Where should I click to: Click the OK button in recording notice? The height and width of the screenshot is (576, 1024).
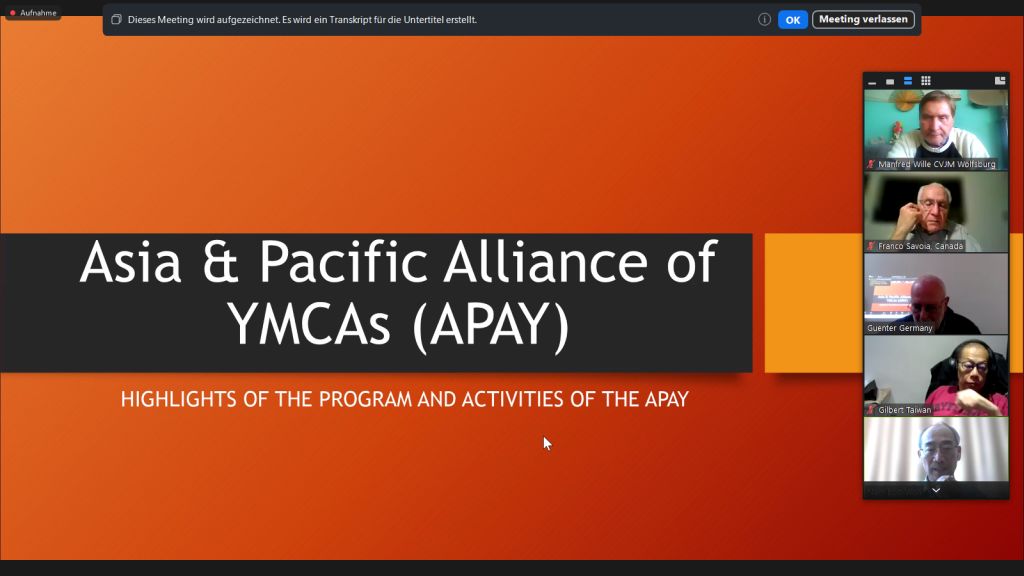pos(792,20)
